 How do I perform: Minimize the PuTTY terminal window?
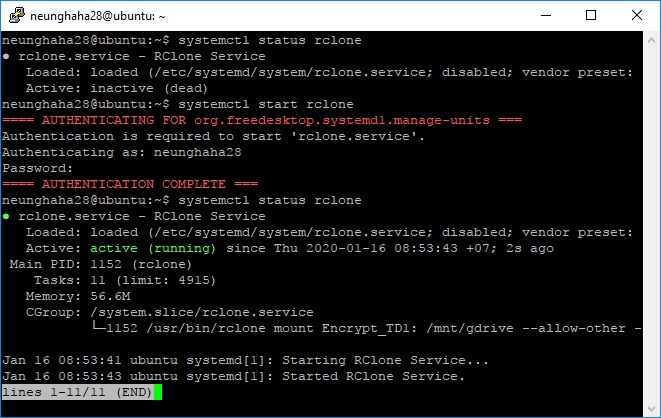point(546,16)
